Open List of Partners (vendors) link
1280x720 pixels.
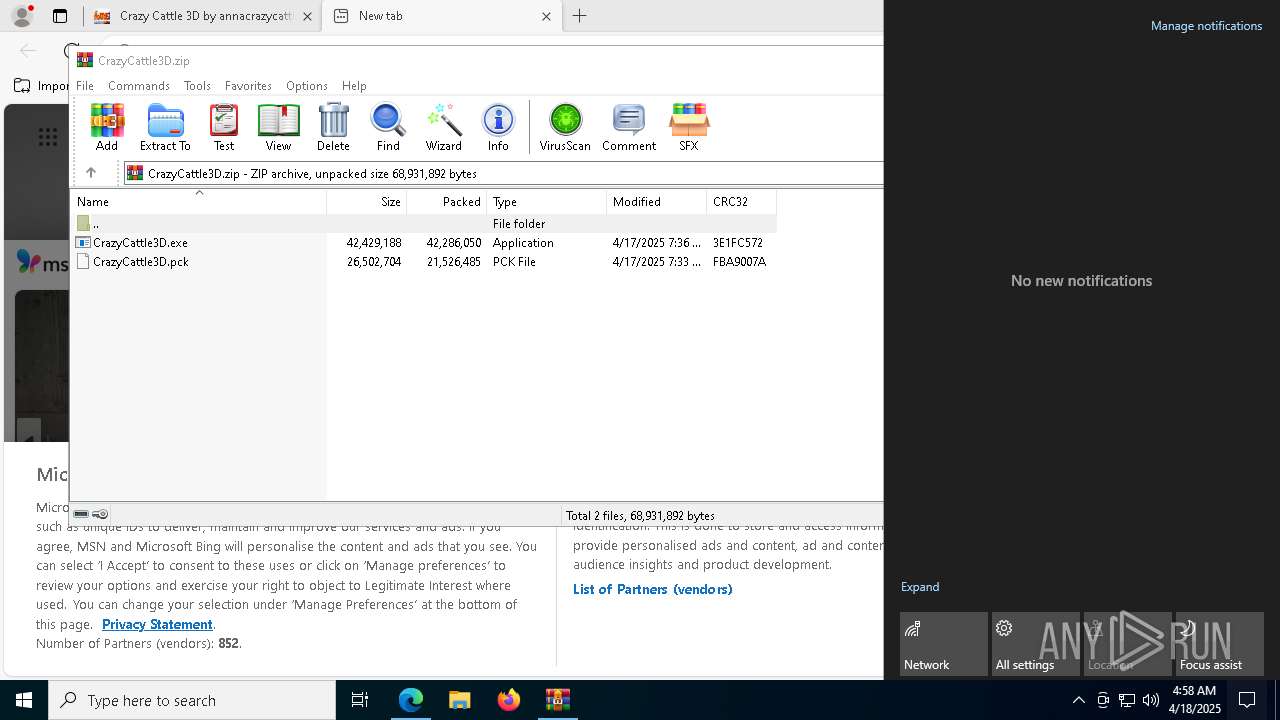pyautogui.click(x=653, y=589)
